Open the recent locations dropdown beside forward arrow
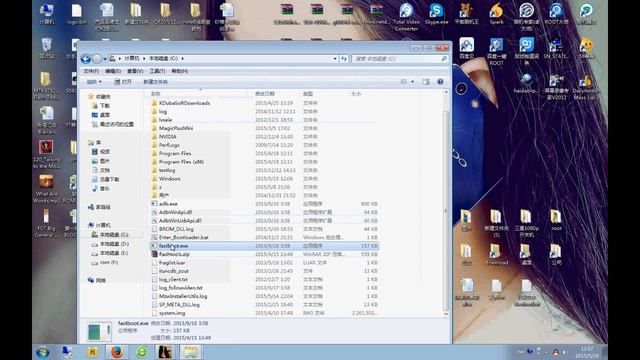 (105, 59)
